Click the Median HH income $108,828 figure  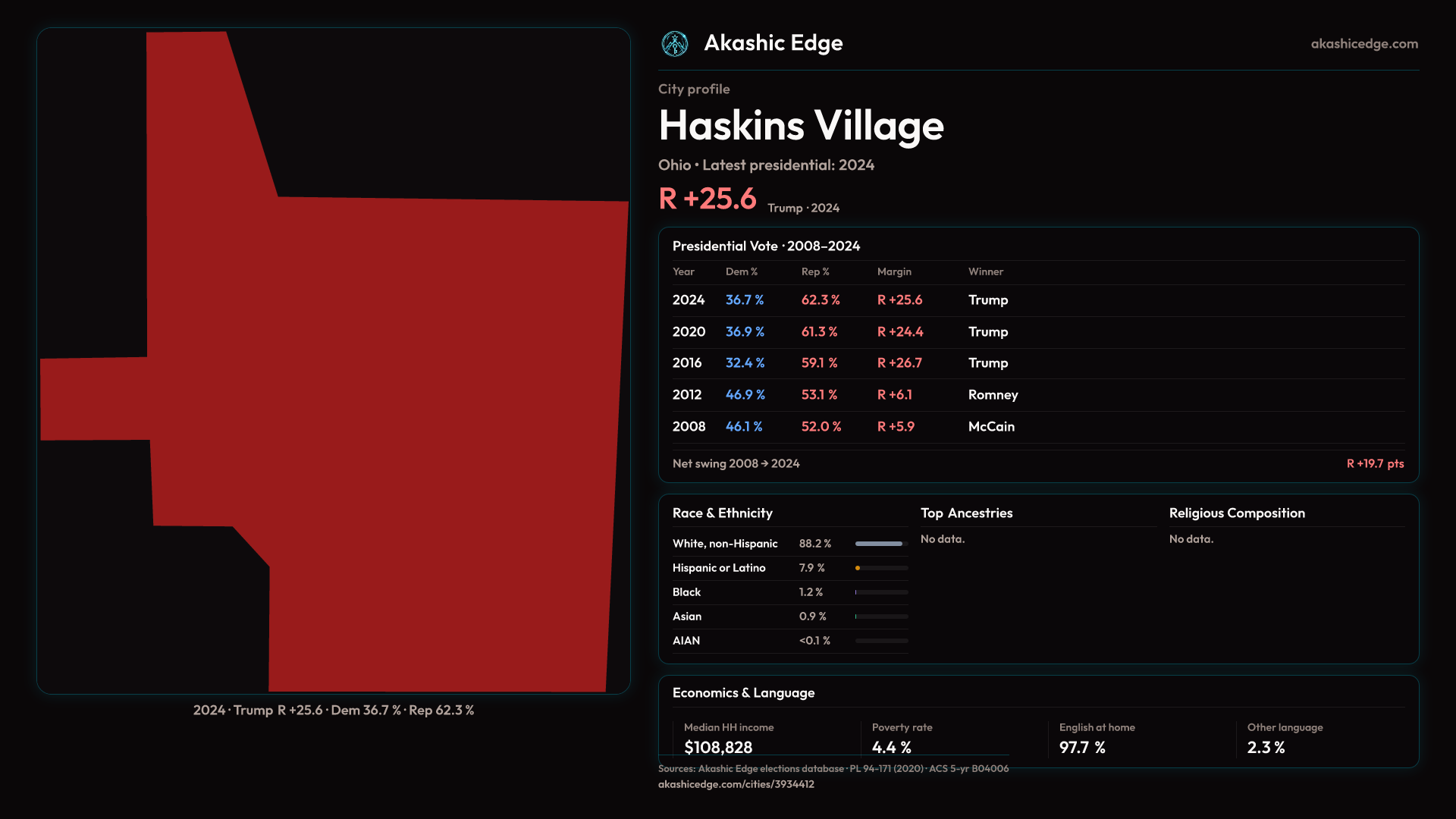(x=717, y=747)
